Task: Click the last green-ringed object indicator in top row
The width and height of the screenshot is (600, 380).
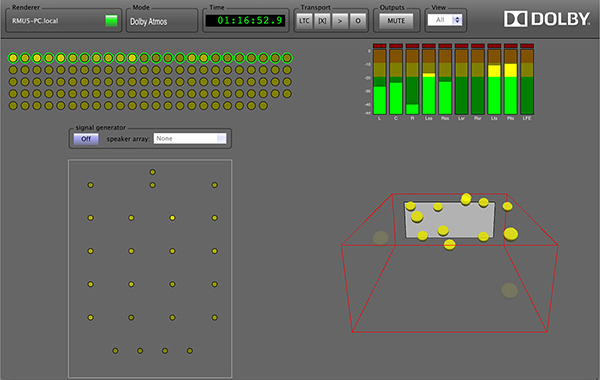Action: (x=287, y=58)
